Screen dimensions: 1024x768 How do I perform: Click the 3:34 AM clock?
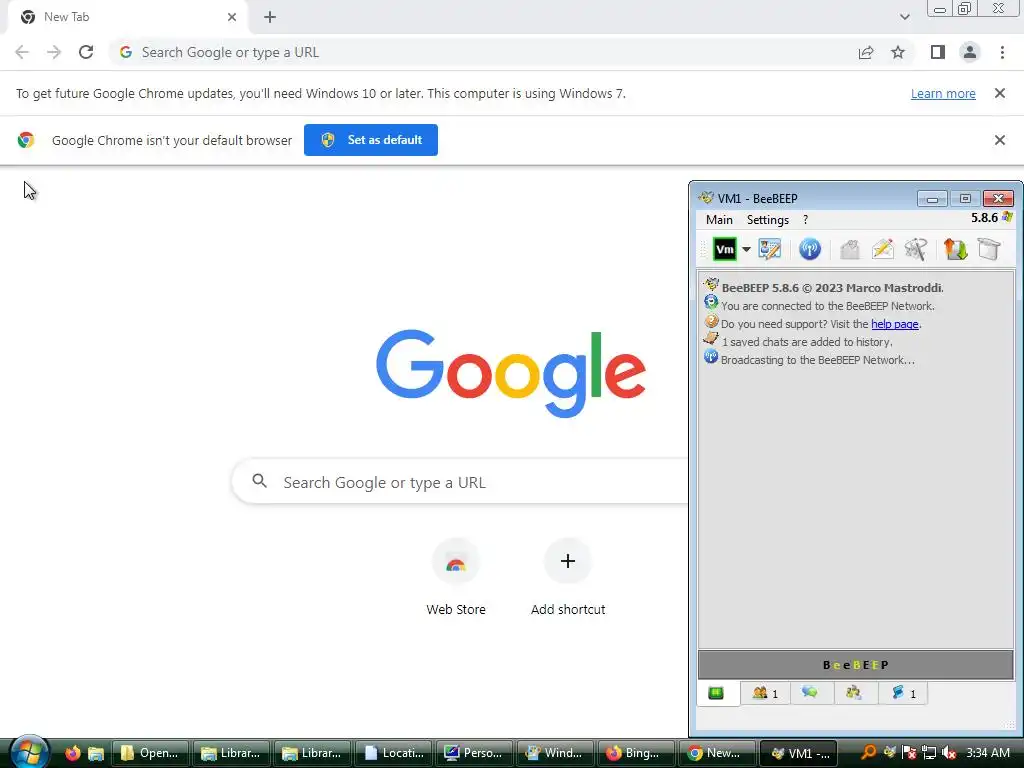click(988, 752)
